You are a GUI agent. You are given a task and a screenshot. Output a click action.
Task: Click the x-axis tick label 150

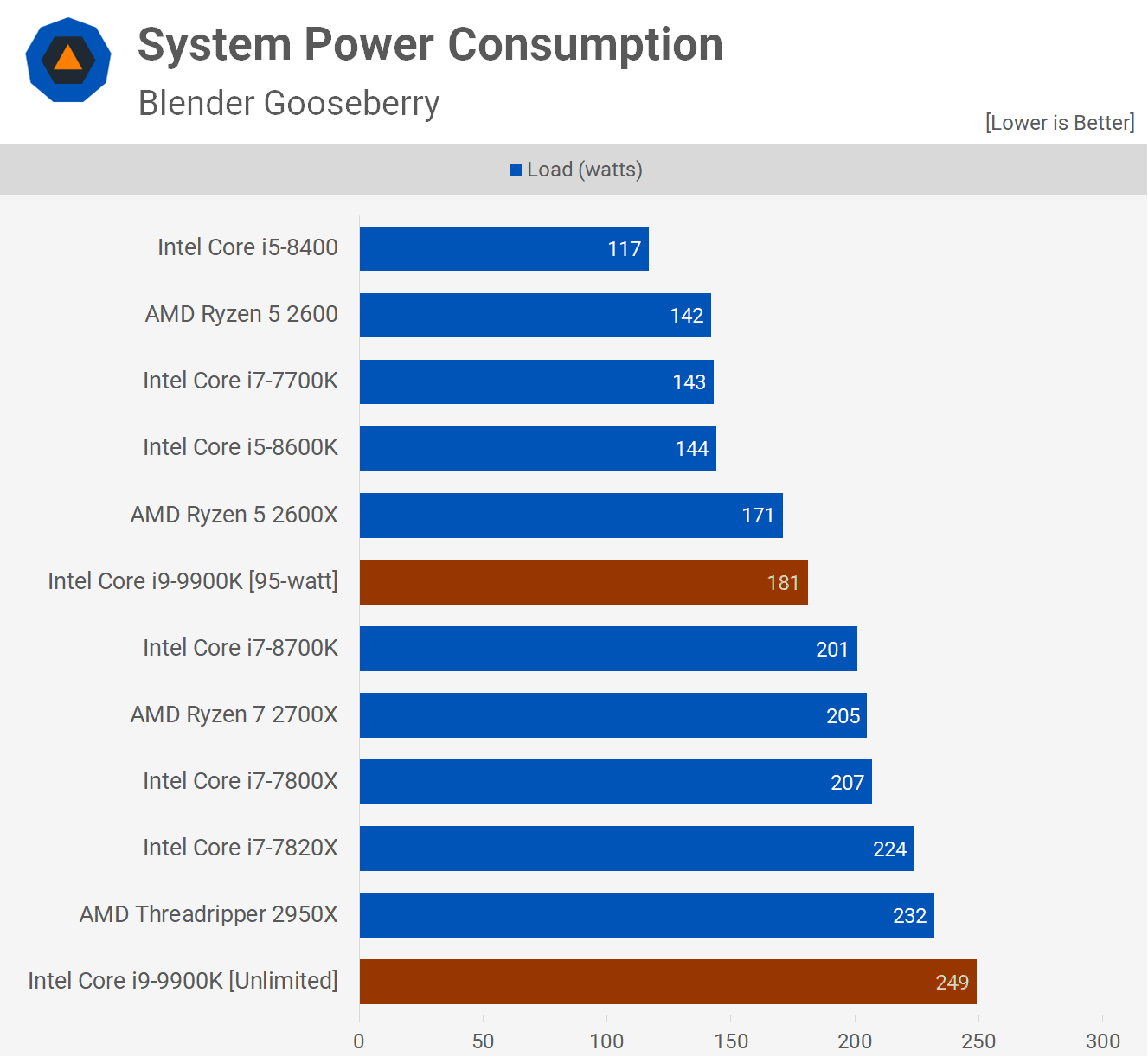(x=731, y=1041)
